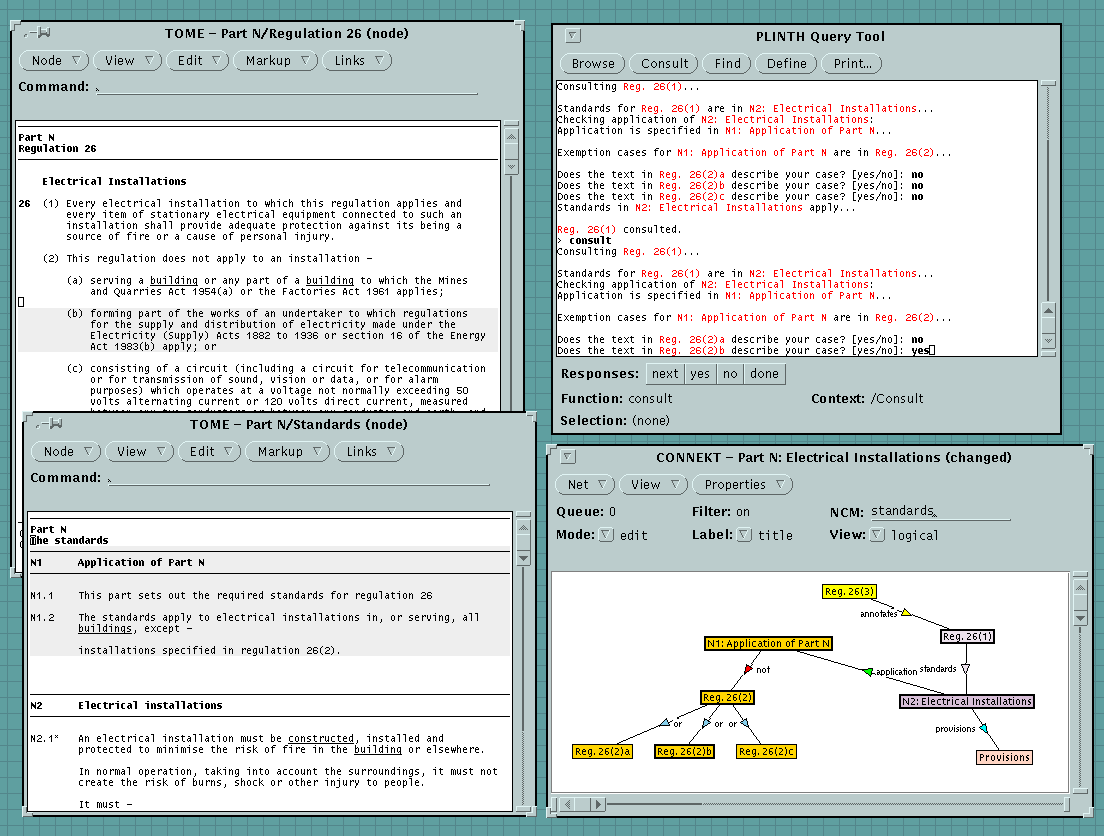Open Links menu in Standards window
1104x836 pixels.
[x=369, y=451]
